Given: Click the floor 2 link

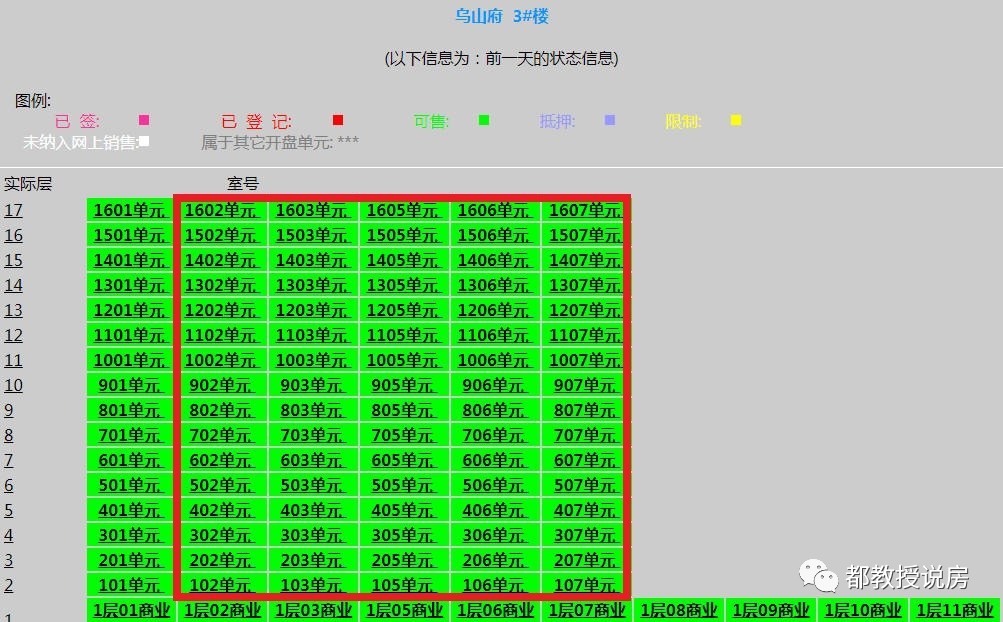Looking at the screenshot, I should [x=8, y=585].
